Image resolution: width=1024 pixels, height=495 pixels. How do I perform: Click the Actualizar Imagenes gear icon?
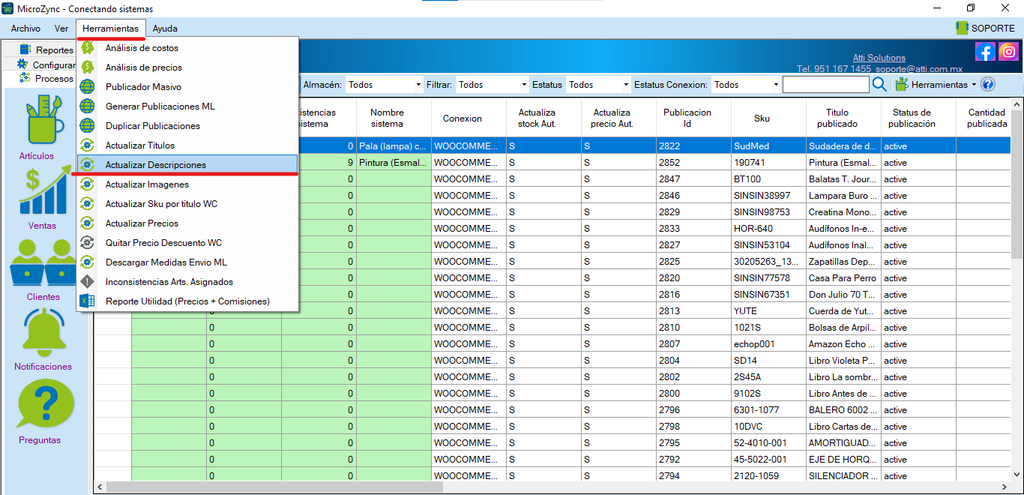click(88, 184)
